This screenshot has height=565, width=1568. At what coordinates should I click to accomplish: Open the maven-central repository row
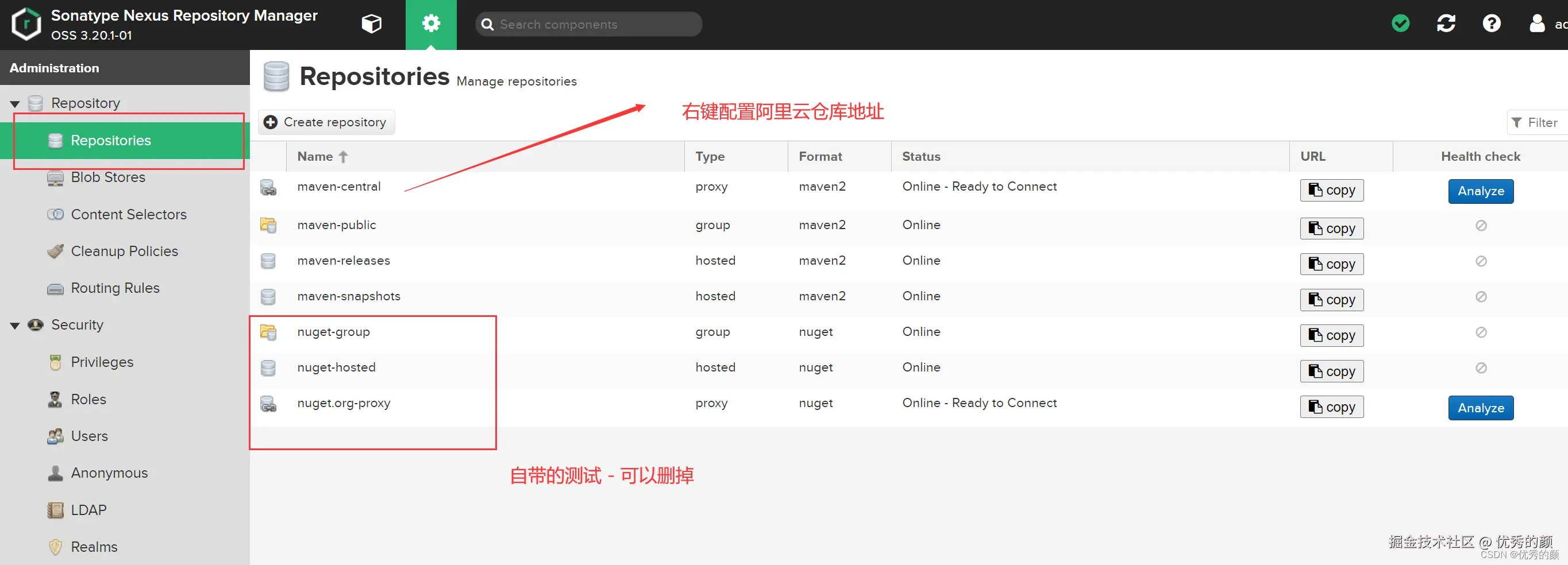coord(909,191)
